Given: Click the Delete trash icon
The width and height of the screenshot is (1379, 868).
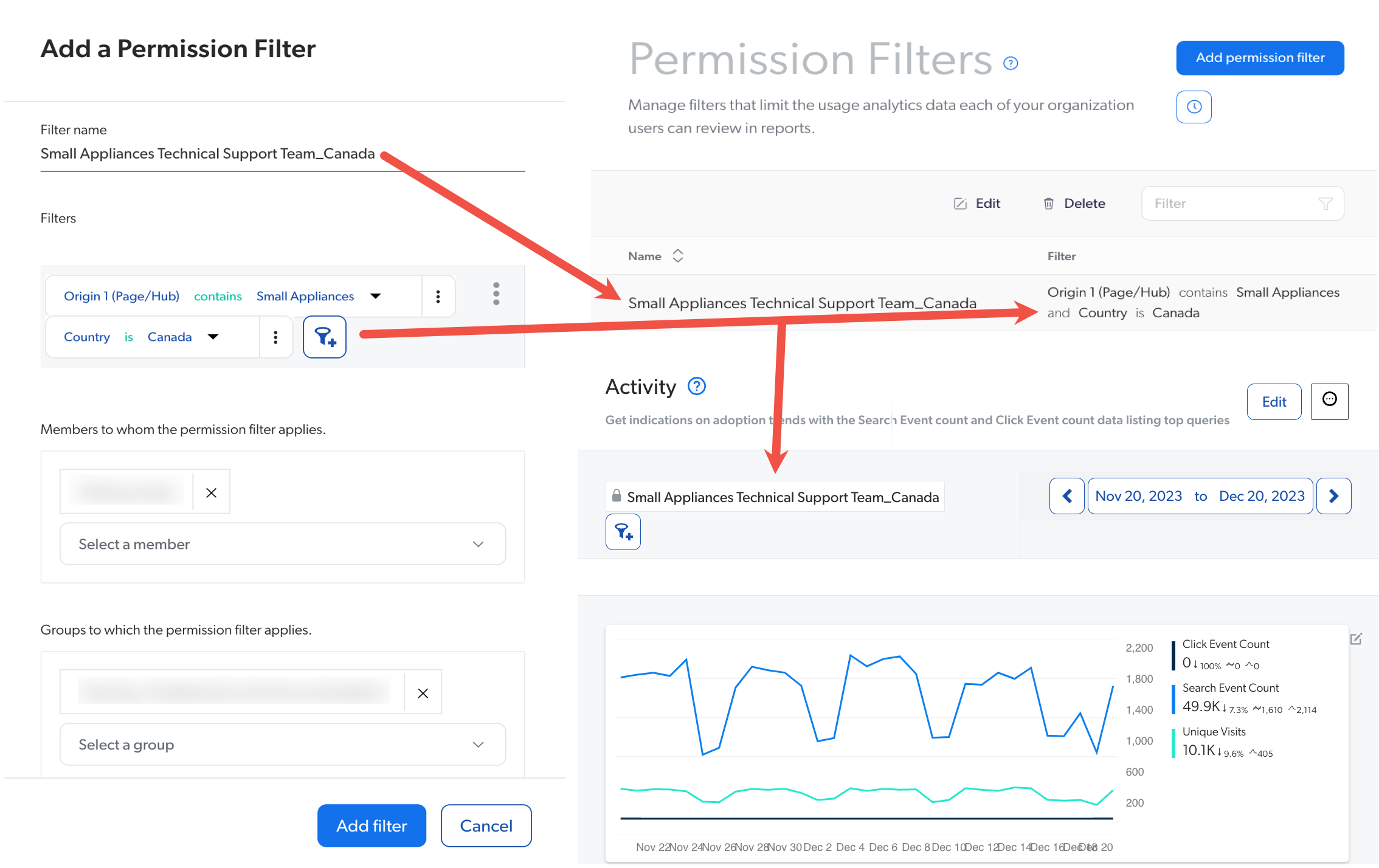Looking at the screenshot, I should coord(1049,203).
